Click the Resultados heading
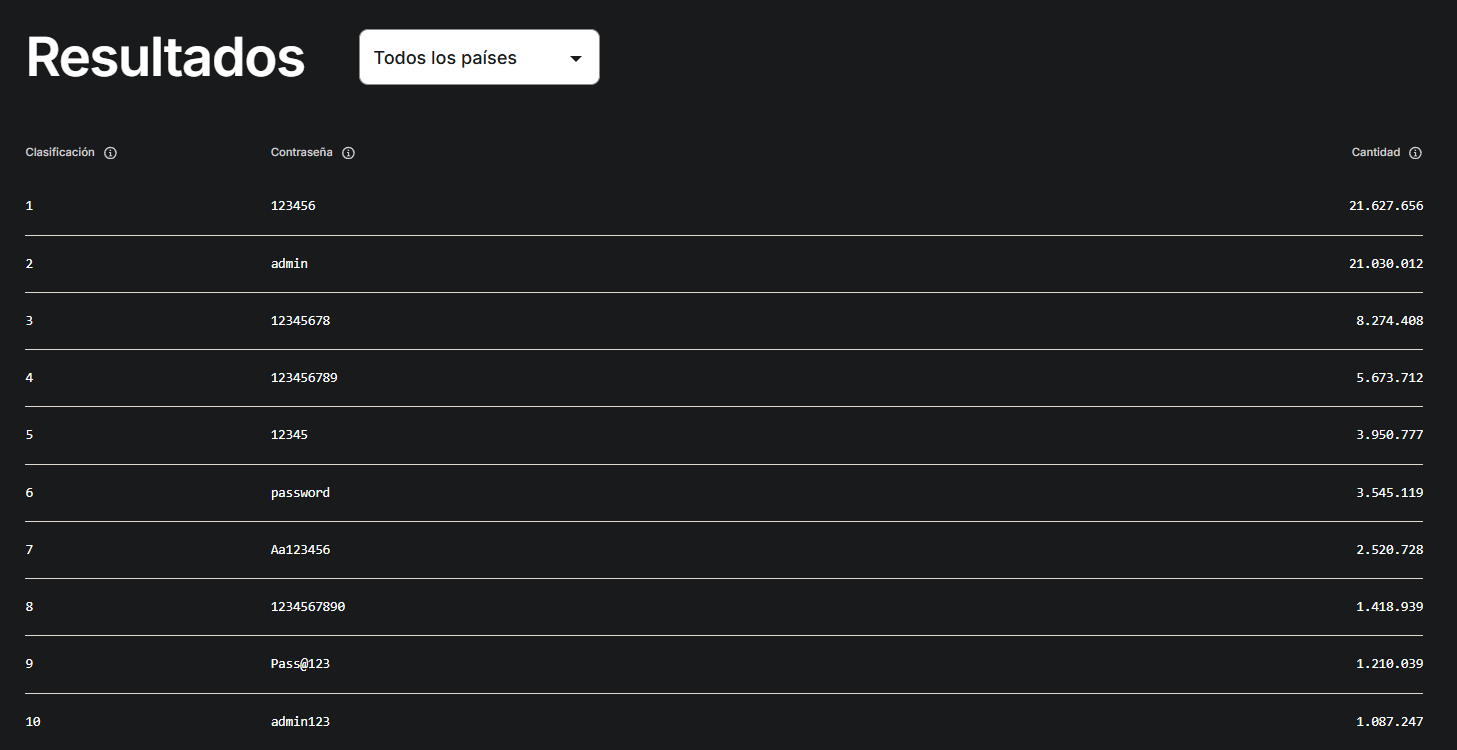1457x750 pixels. (x=165, y=57)
